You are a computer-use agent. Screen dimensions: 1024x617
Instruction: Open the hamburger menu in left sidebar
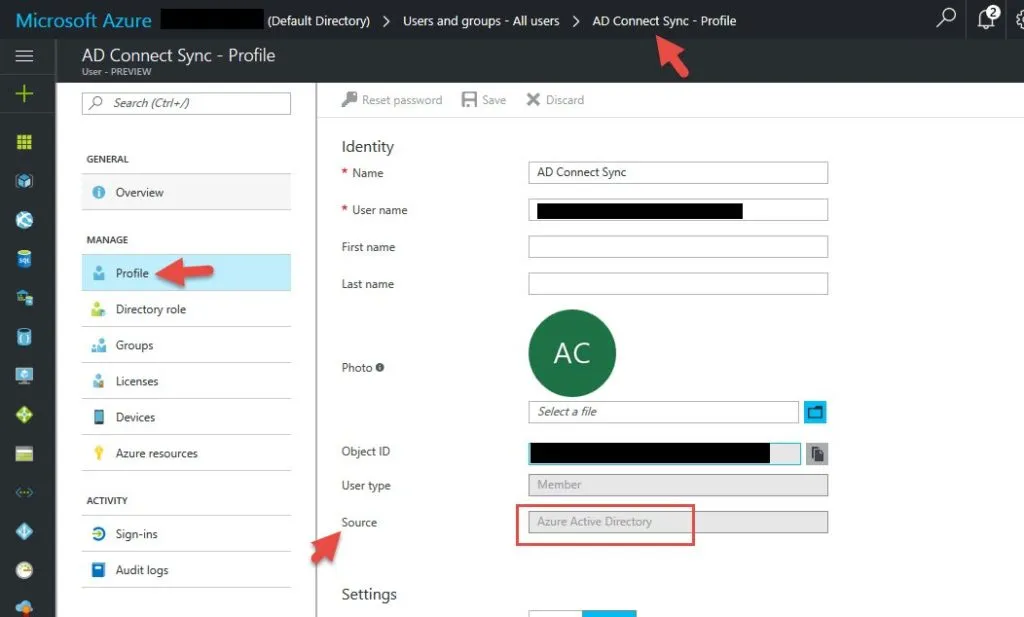point(24,57)
